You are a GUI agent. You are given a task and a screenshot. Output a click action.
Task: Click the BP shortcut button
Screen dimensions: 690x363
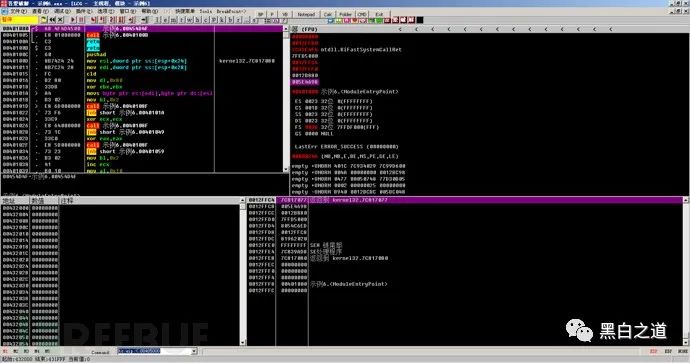pyautogui.click(x=261, y=14)
